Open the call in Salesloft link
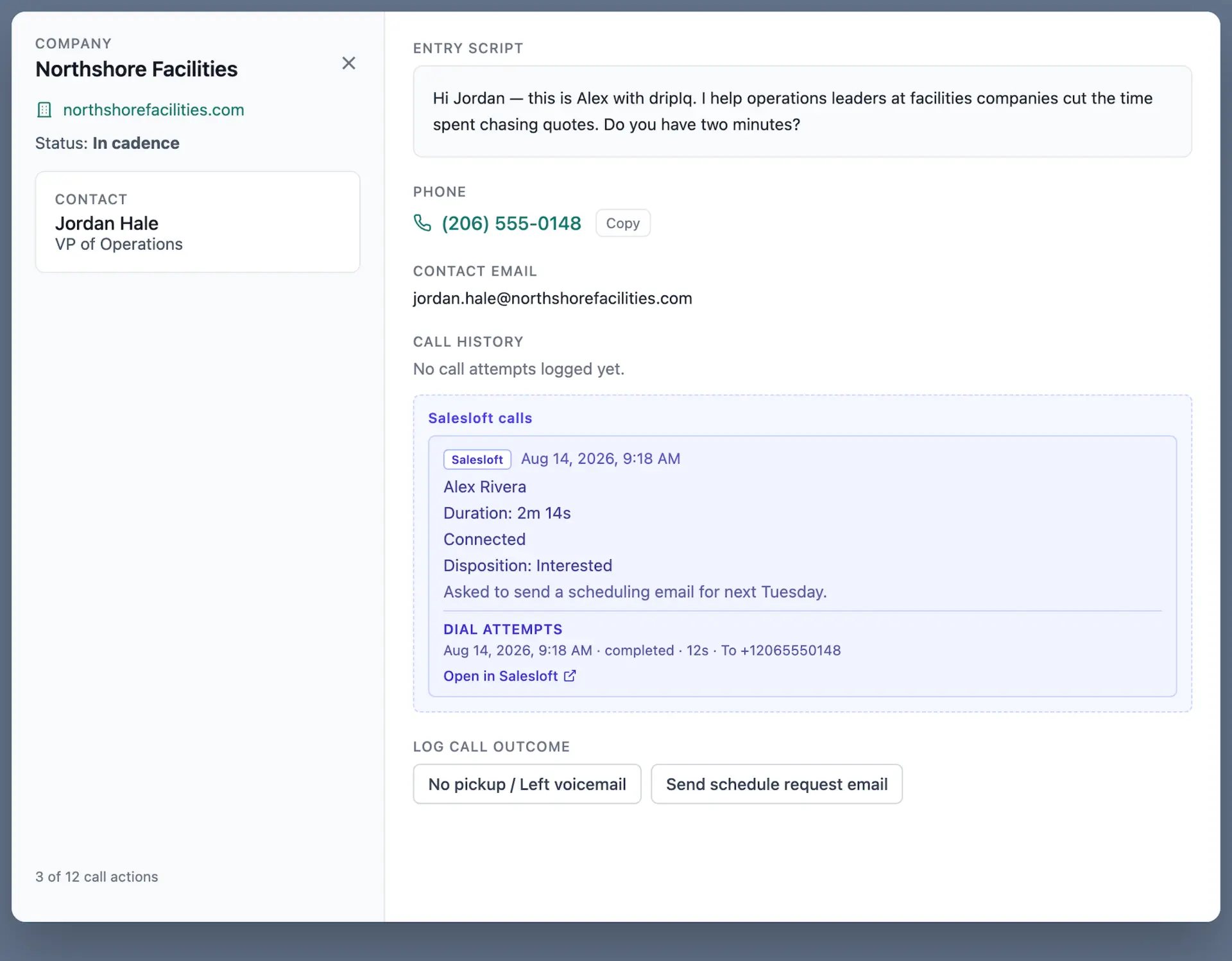Screen dimensions: 1232x961 501,676
